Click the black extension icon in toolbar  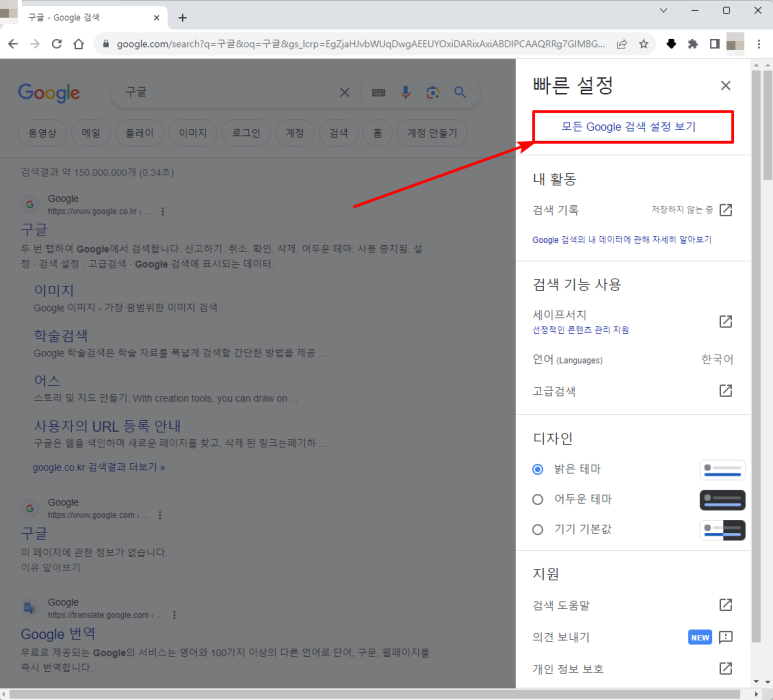pos(671,44)
